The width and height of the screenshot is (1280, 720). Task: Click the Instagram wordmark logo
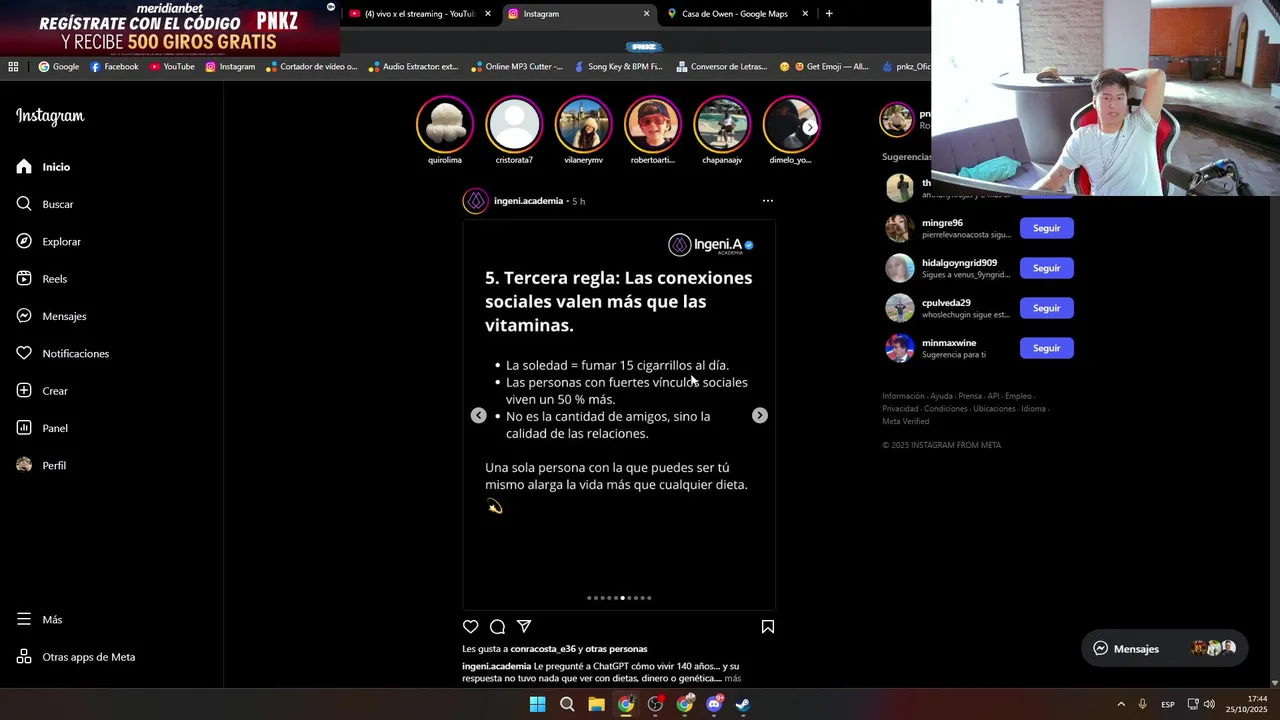coord(50,116)
